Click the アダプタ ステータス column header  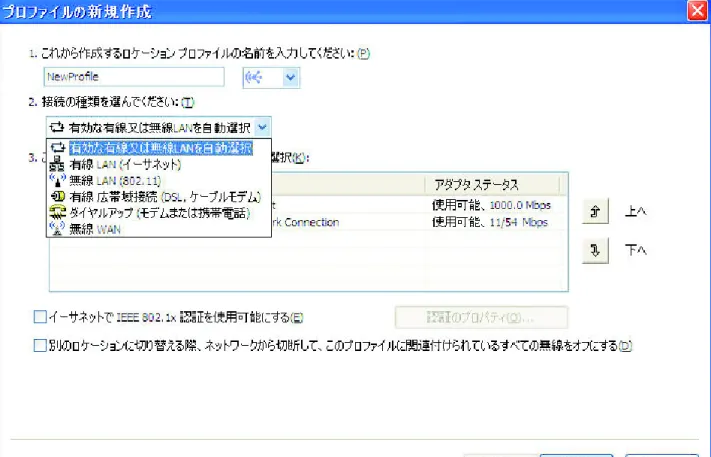click(x=492, y=185)
